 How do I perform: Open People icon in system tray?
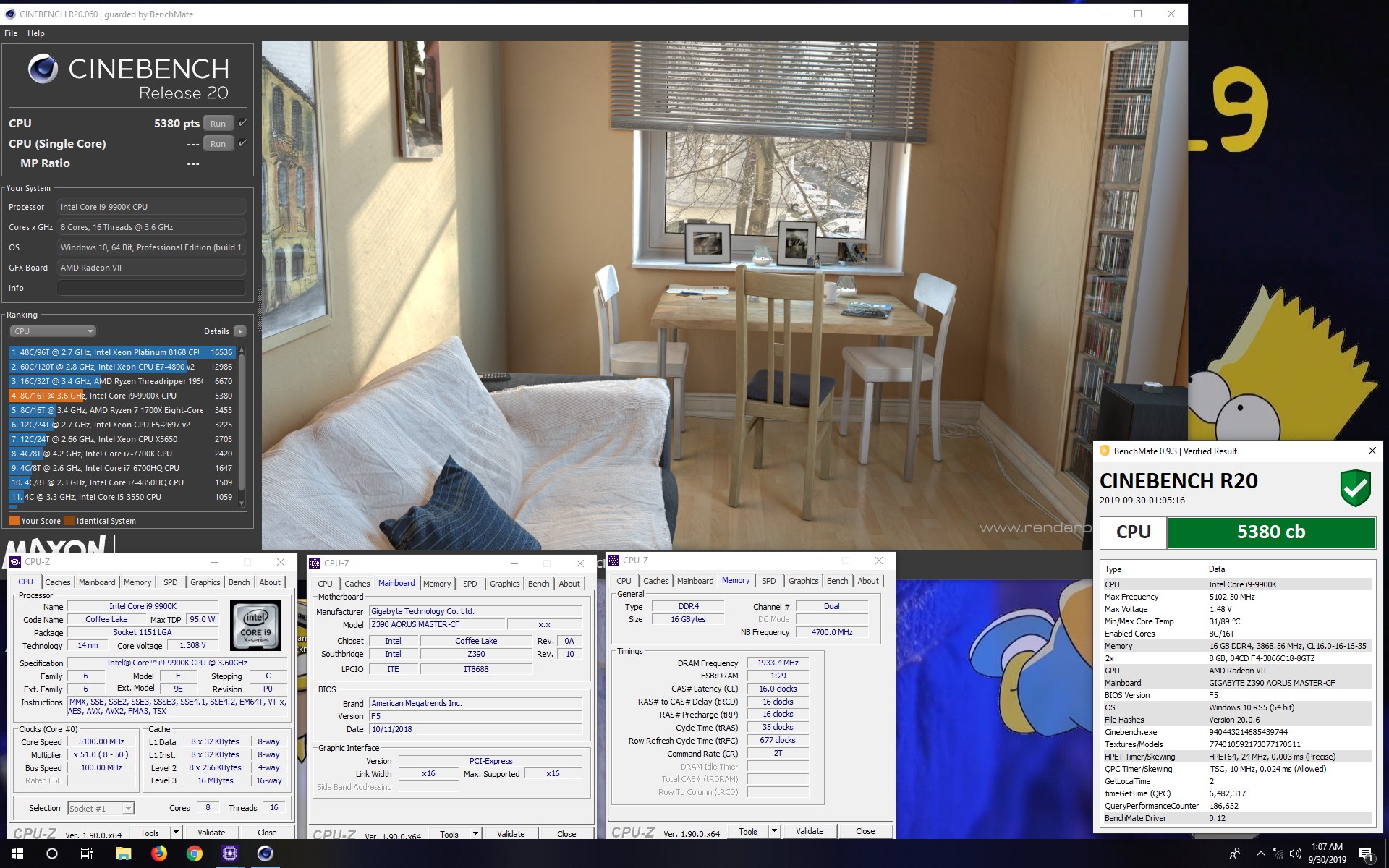pos(1235,854)
